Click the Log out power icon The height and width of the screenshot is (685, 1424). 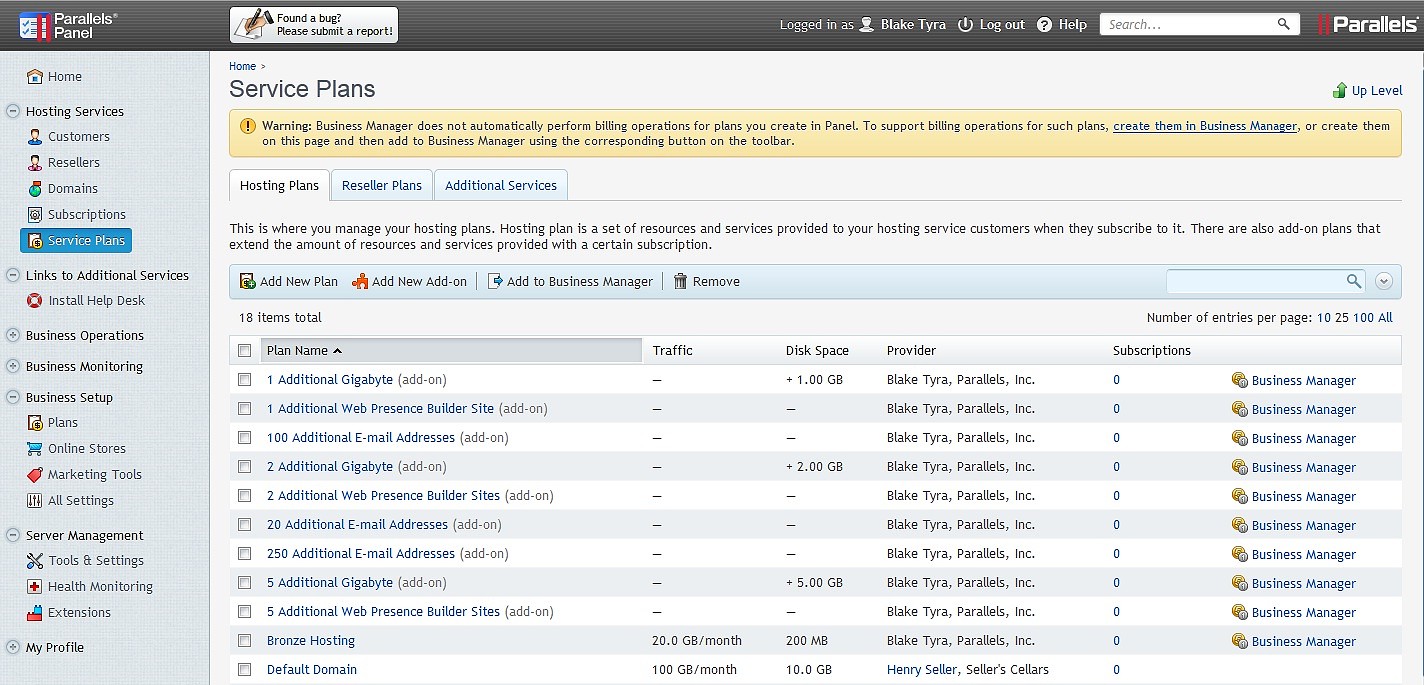(x=965, y=24)
